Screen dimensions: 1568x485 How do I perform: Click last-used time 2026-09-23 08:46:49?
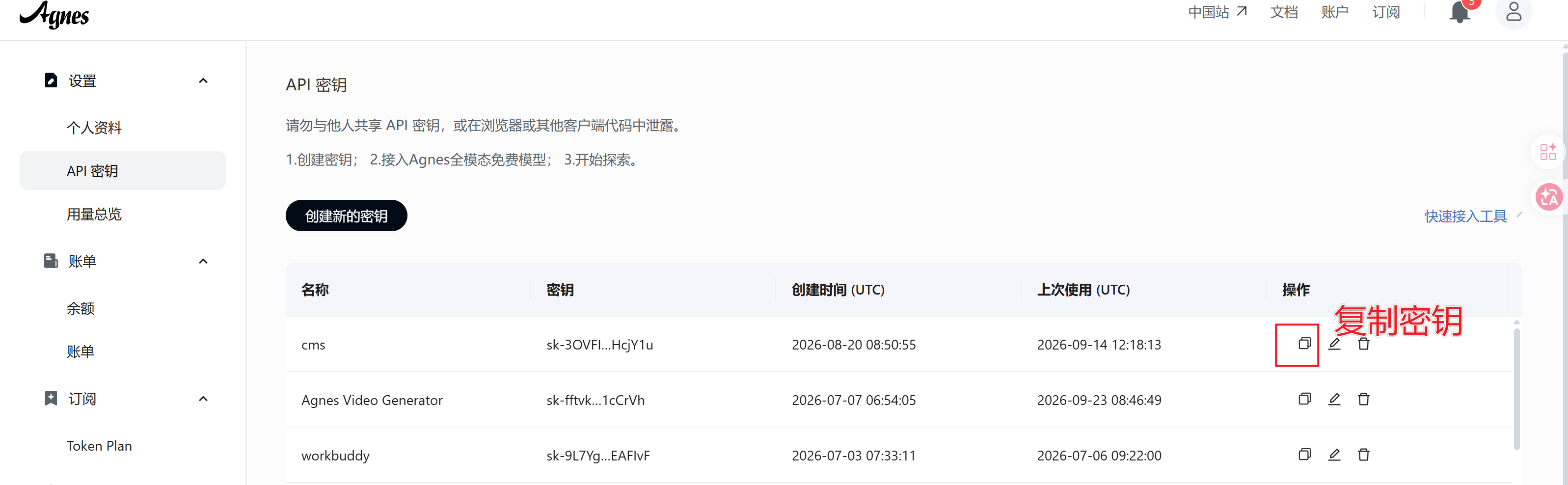point(1099,401)
